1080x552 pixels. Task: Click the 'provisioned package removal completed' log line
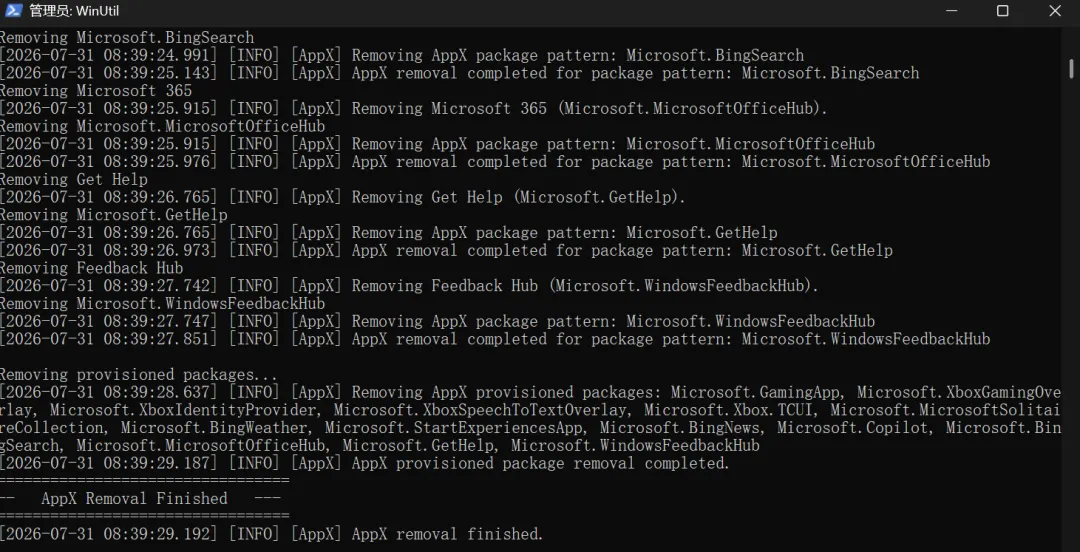point(364,463)
